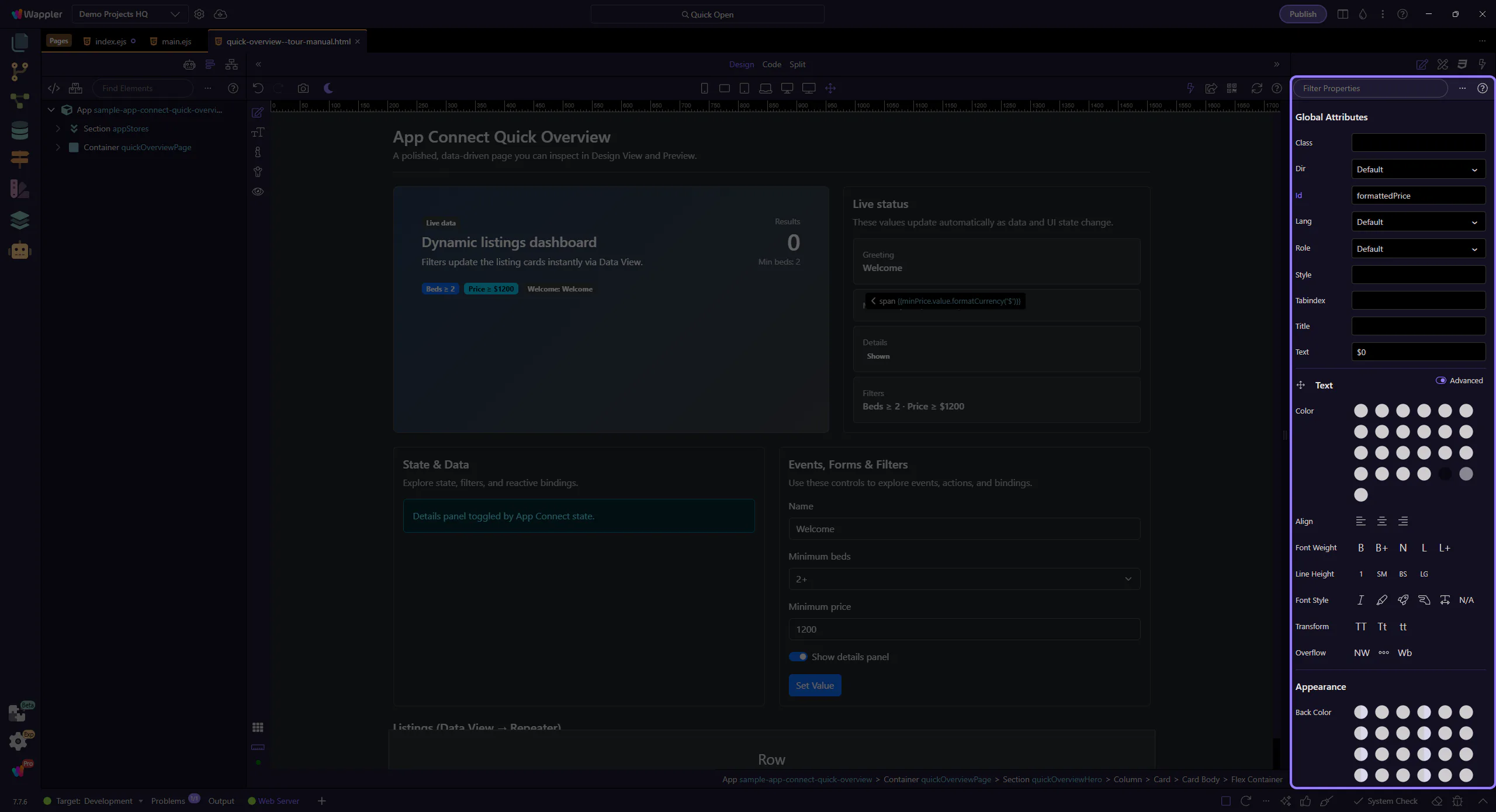
Task: Toggle dark mode moon icon
Action: pyautogui.click(x=328, y=88)
